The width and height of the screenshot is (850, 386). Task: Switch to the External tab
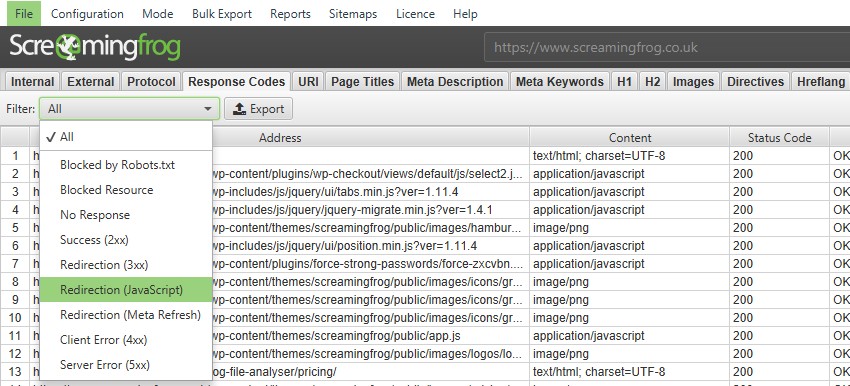[91, 82]
